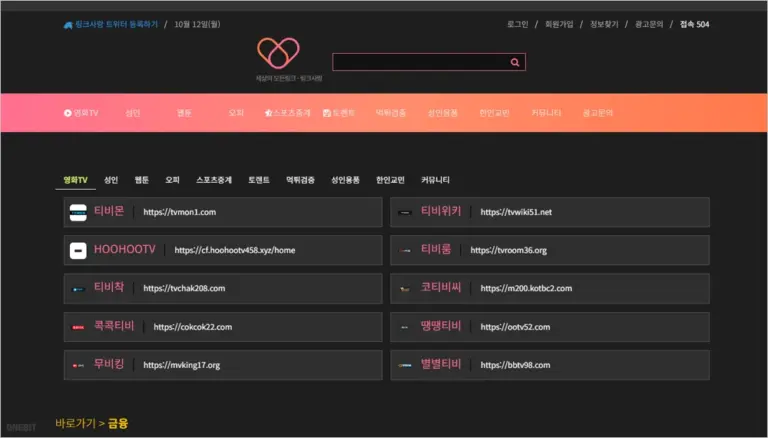768x438 pixels.
Task: Click the URL https://ootv52.com
Action: pos(515,327)
